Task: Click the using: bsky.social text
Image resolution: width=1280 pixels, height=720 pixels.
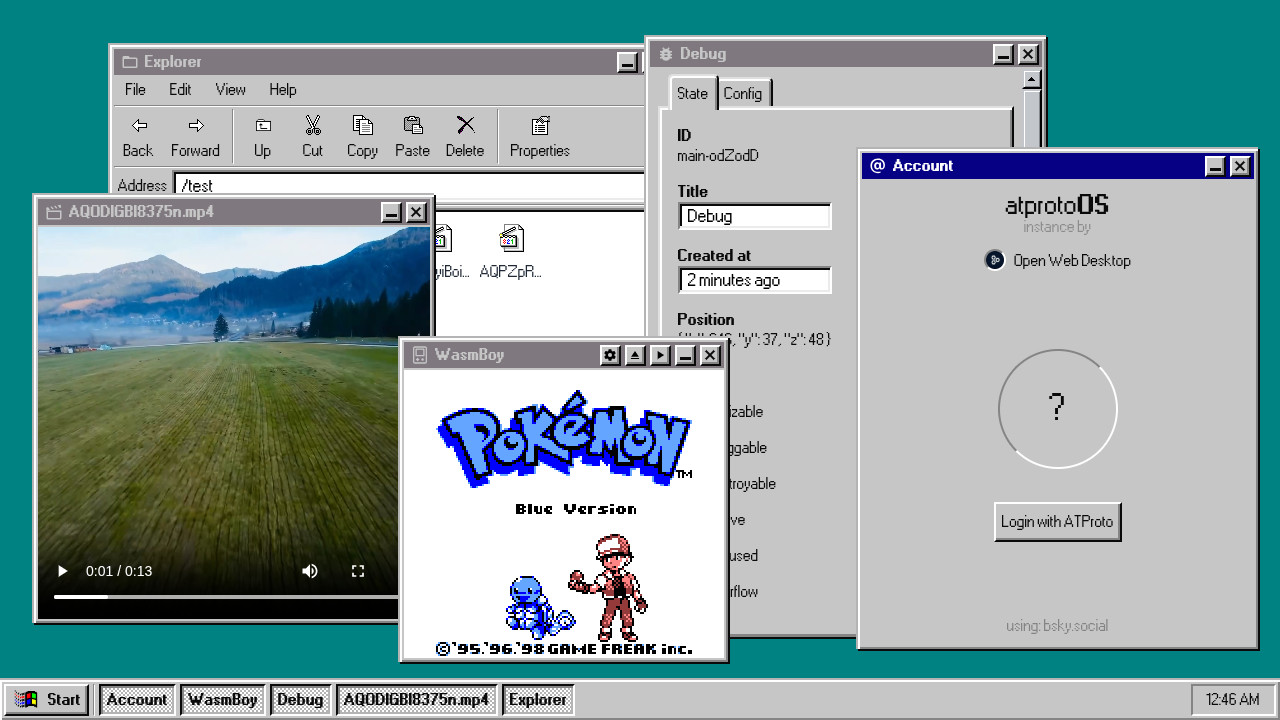Action: pyautogui.click(x=1057, y=626)
